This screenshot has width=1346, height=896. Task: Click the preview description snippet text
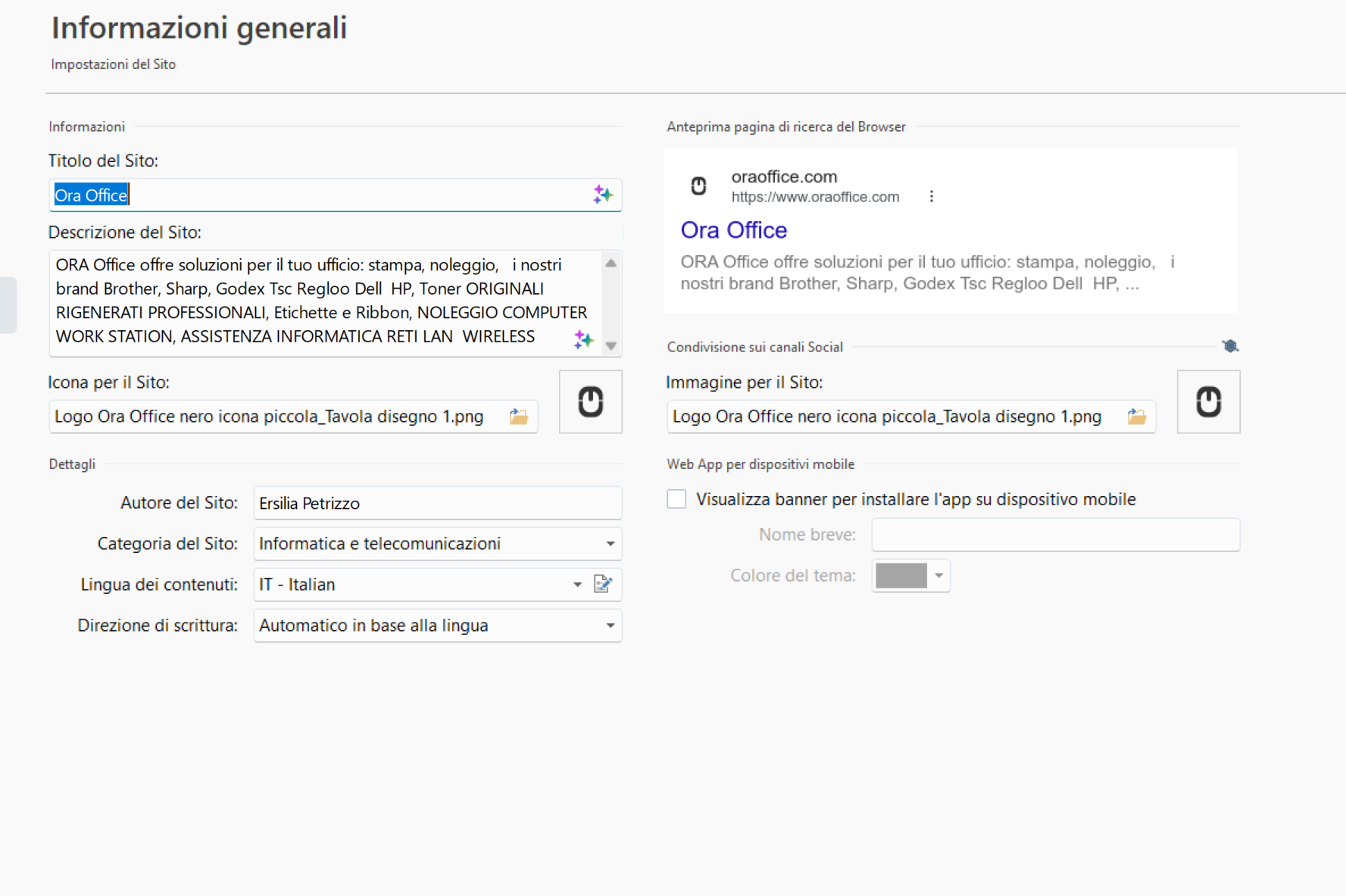[928, 273]
